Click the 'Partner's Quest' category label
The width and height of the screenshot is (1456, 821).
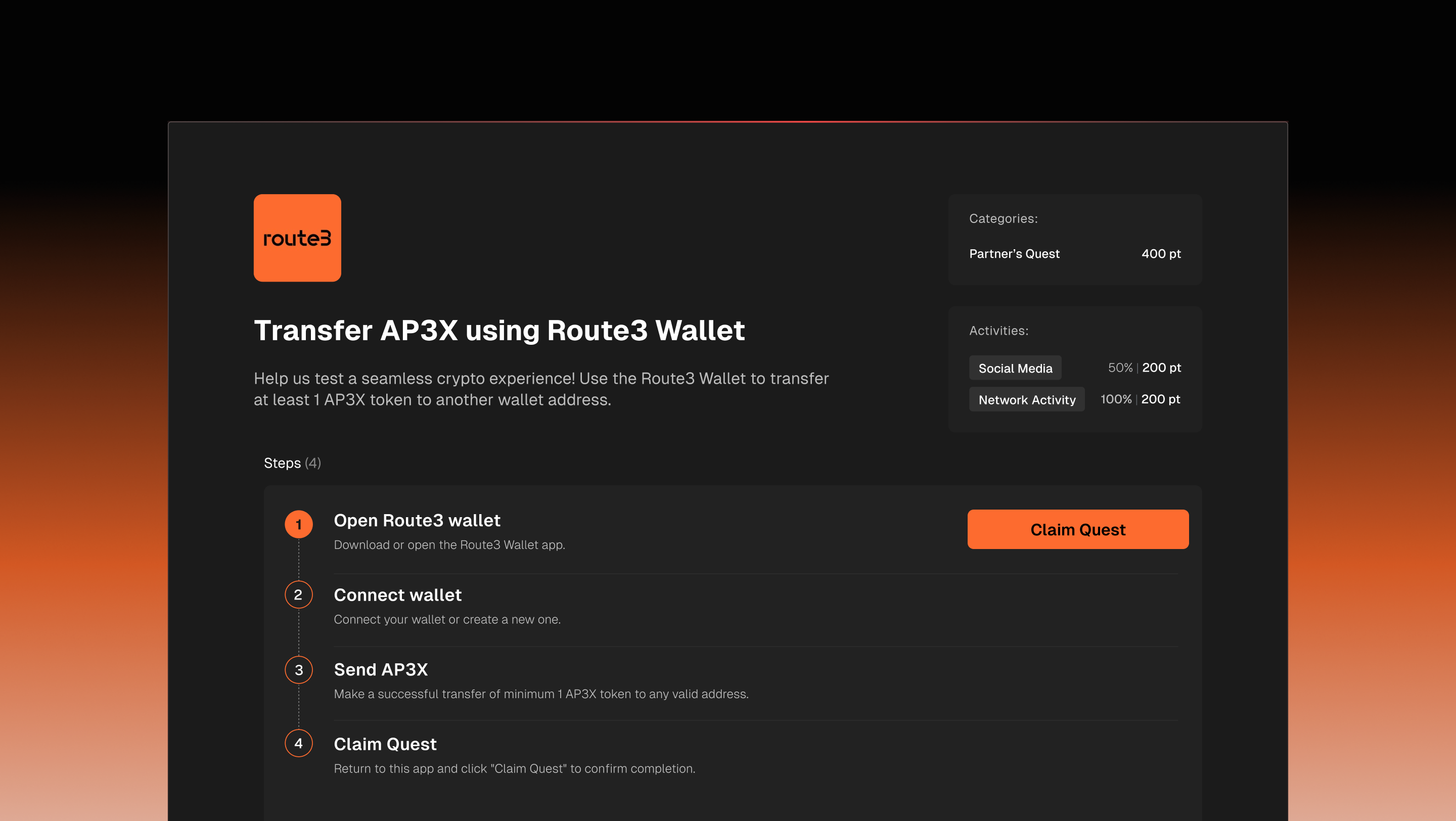1015,254
